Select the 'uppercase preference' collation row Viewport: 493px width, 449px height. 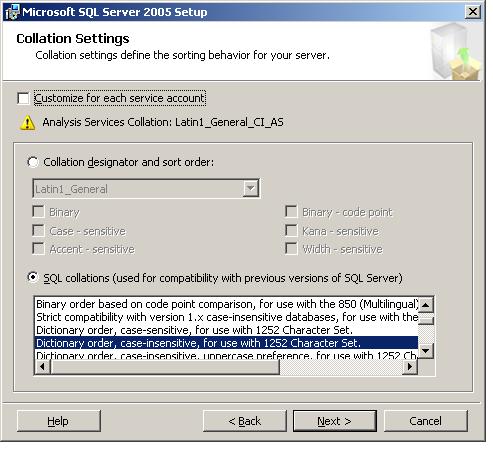[x=226, y=355]
